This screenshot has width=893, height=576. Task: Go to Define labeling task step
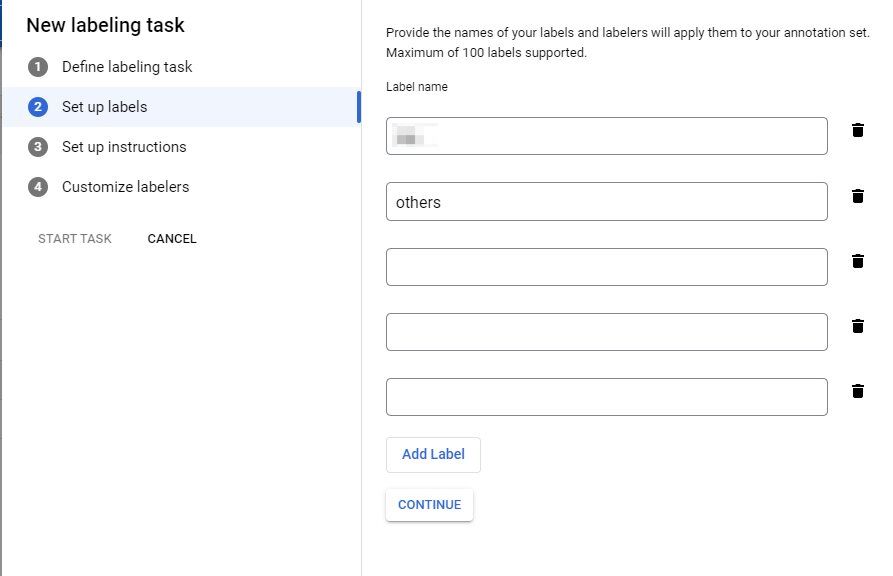(x=127, y=67)
